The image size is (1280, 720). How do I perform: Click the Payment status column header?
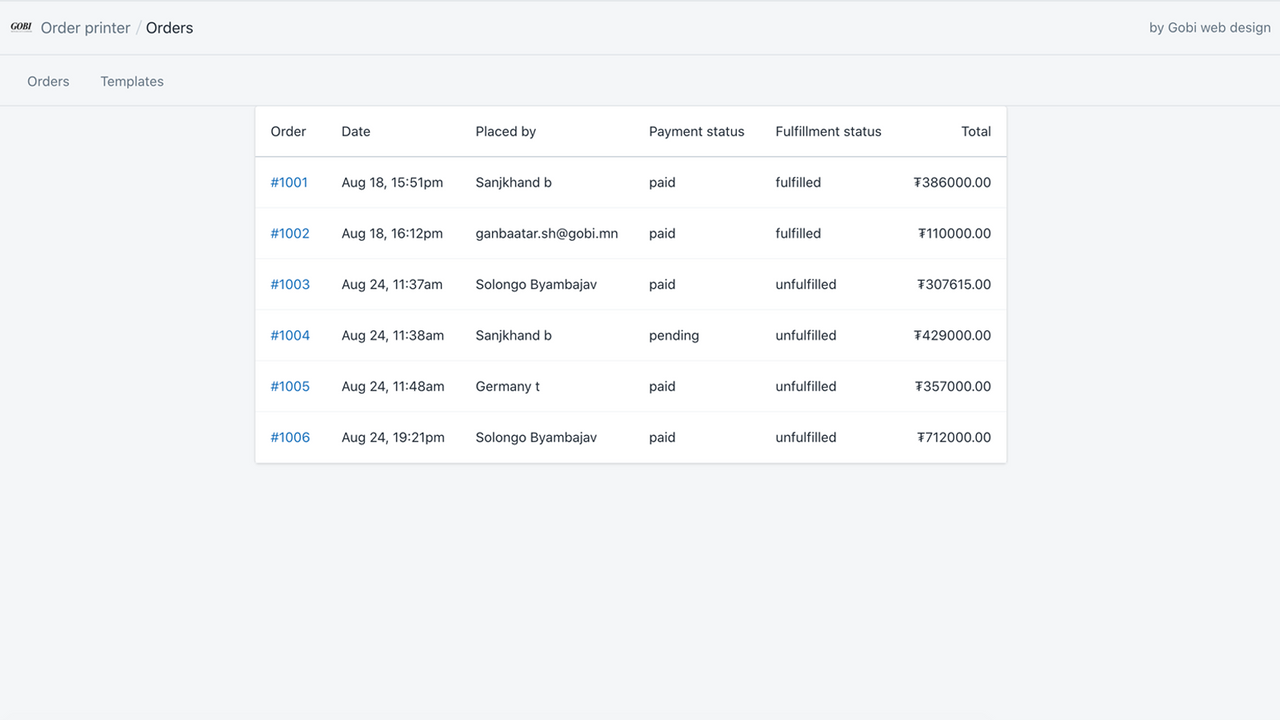pyautogui.click(x=697, y=131)
